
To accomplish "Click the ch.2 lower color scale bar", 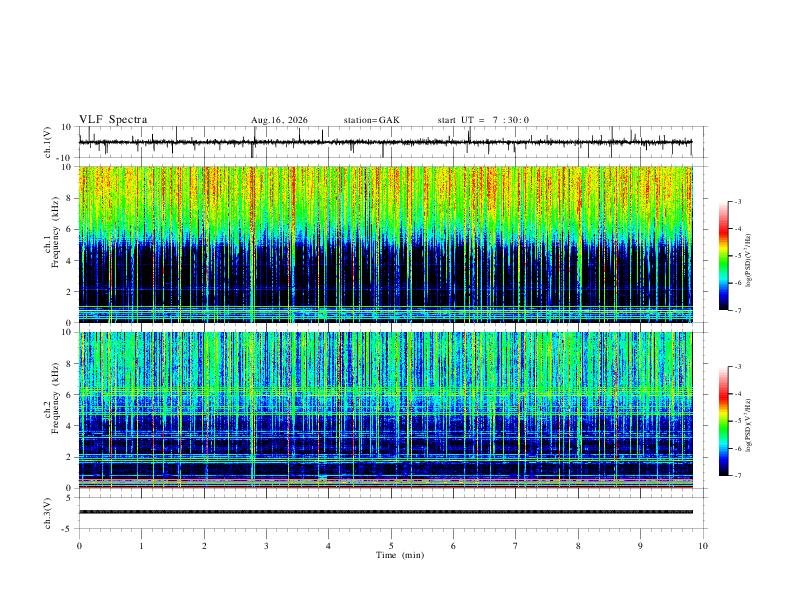I will [x=723, y=421].
